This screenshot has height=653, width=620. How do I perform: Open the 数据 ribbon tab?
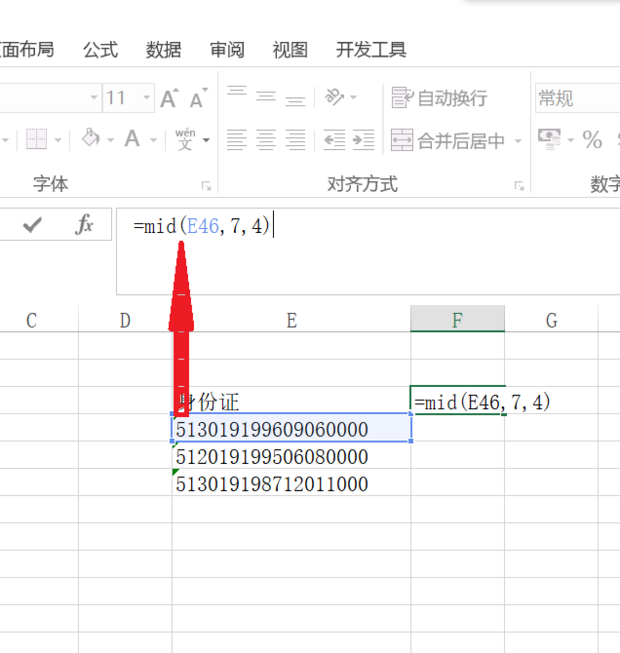tap(163, 50)
